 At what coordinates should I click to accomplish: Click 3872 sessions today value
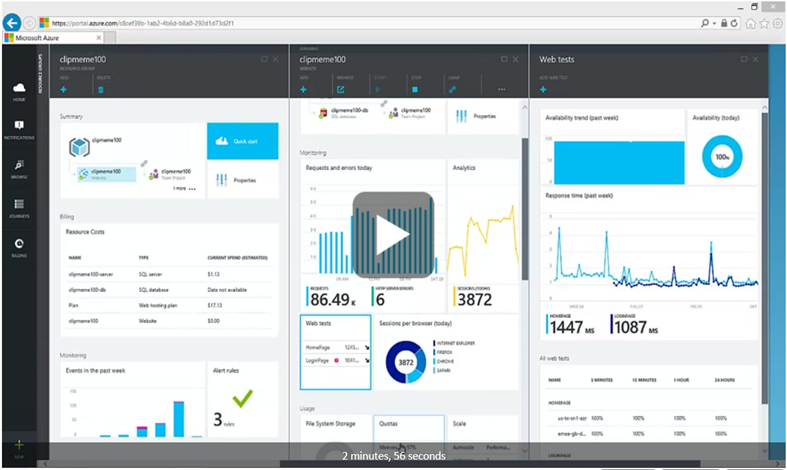pyautogui.click(x=475, y=300)
